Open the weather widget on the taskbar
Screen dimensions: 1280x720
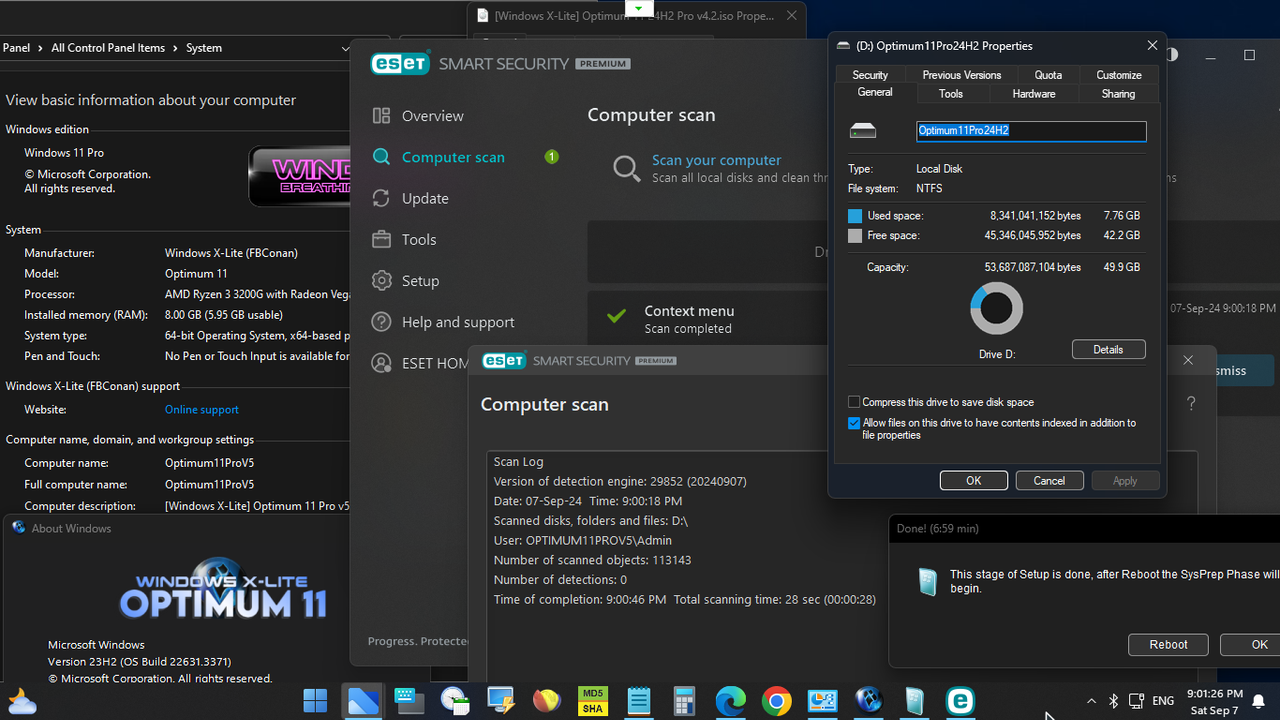point(22,701)
